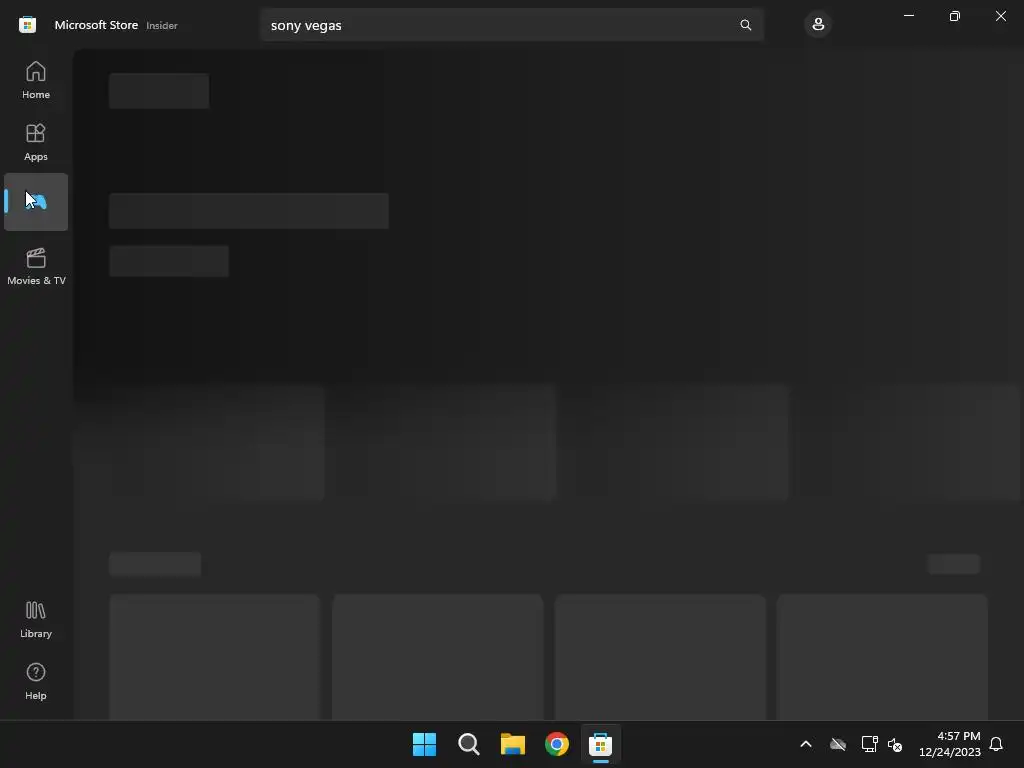Close the Microsoft Store window
The height and width of the screenshot is (768, 1024).
pos(1000,16)
